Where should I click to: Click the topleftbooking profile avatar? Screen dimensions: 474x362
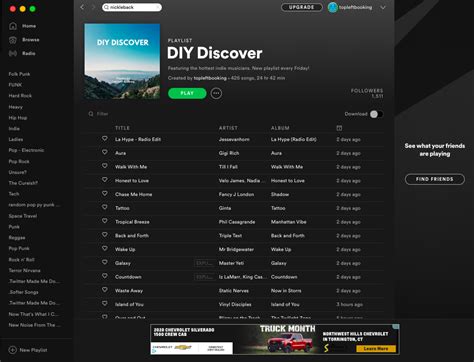333,7
